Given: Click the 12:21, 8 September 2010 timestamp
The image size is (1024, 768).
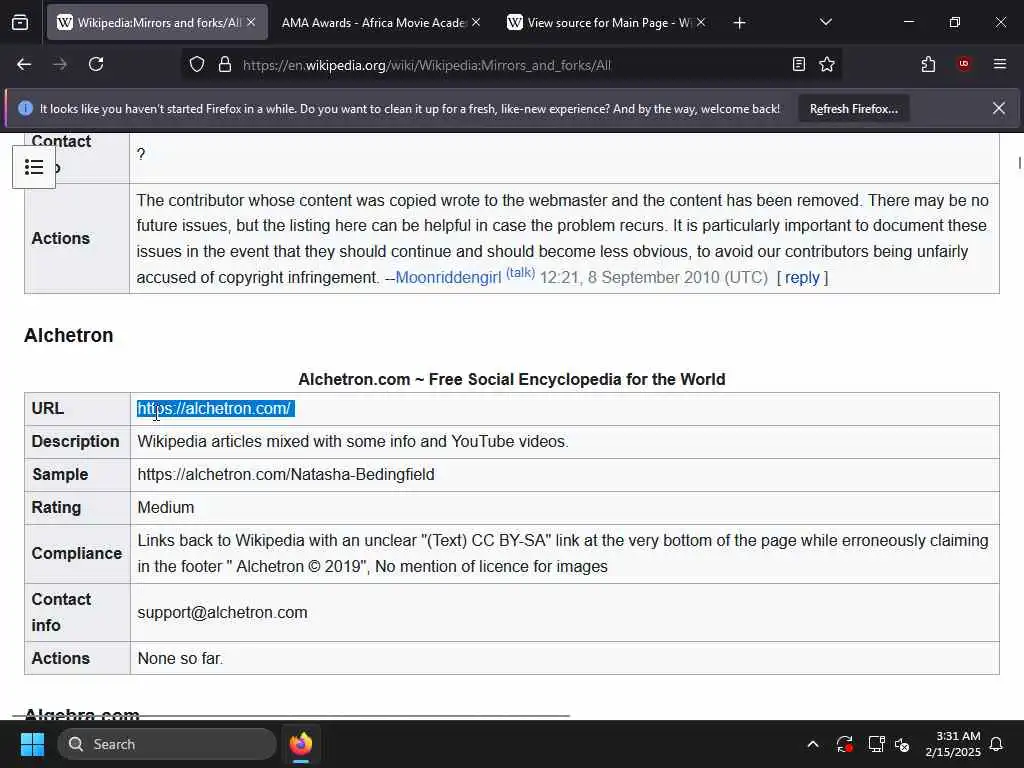Looking at the screenshot, I should click(x=654, y=278).
